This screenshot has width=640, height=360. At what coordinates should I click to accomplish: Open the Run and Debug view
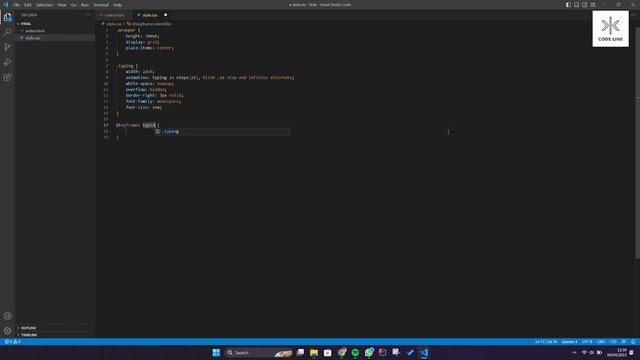pos(7,62)
